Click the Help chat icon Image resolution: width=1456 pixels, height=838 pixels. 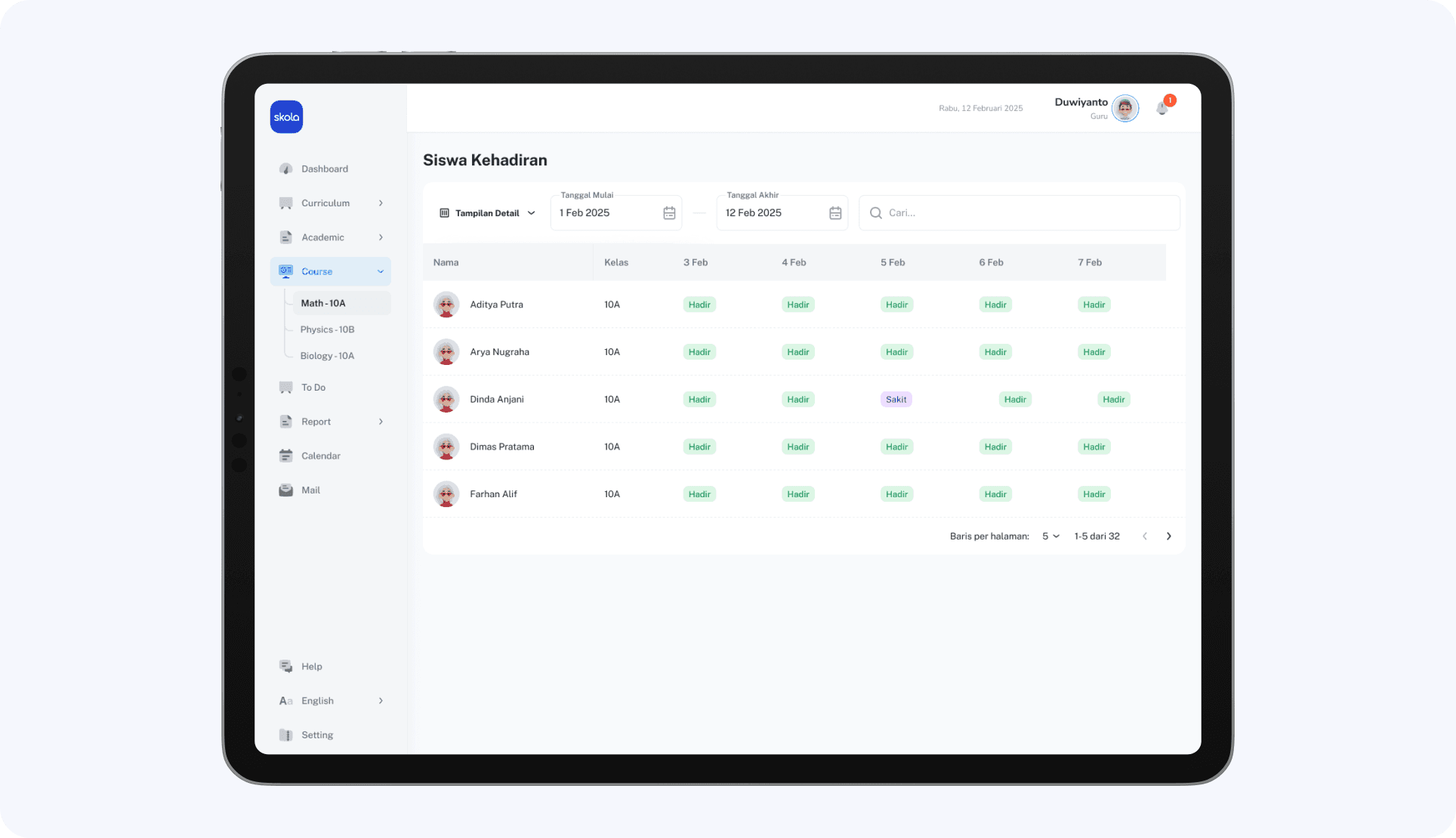pos(285,666)
